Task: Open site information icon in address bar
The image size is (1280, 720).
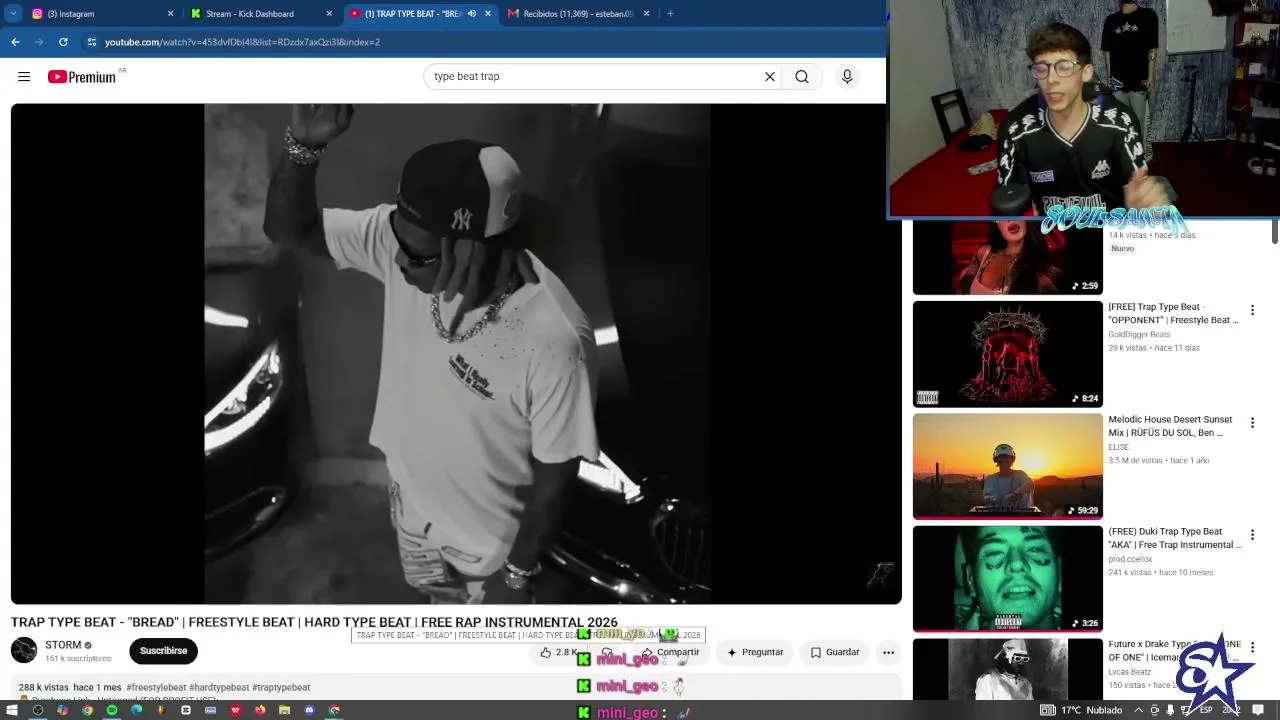Action: pos(92,42)
